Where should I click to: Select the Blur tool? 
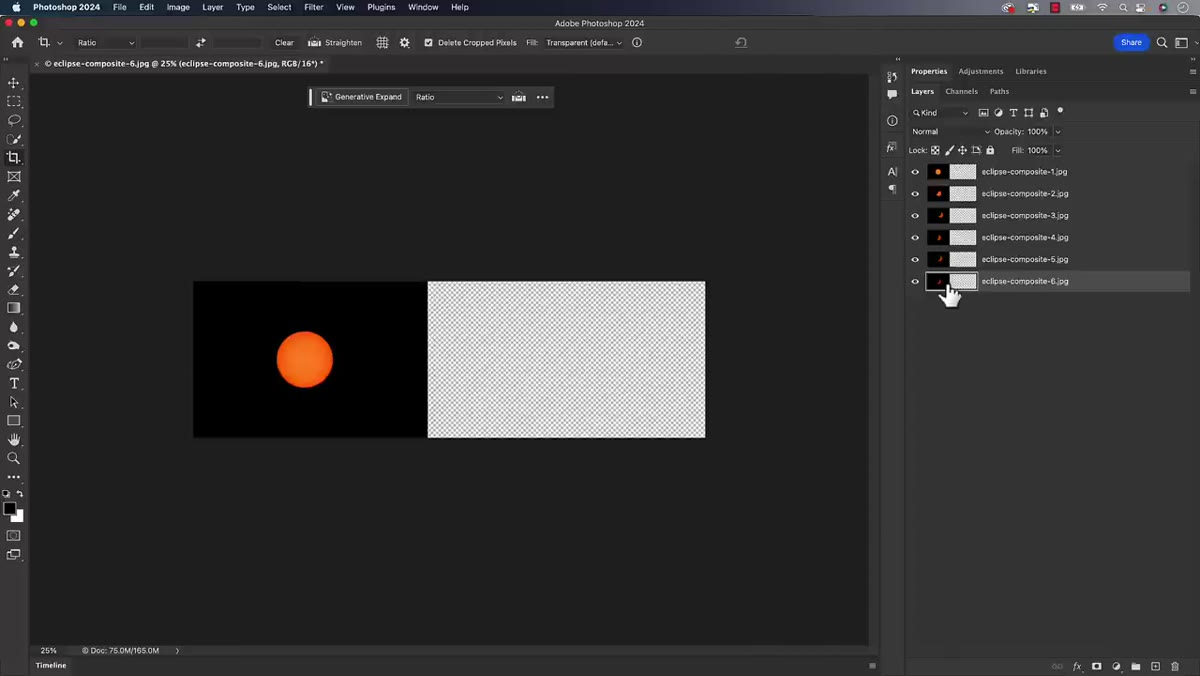coord(14,327)
